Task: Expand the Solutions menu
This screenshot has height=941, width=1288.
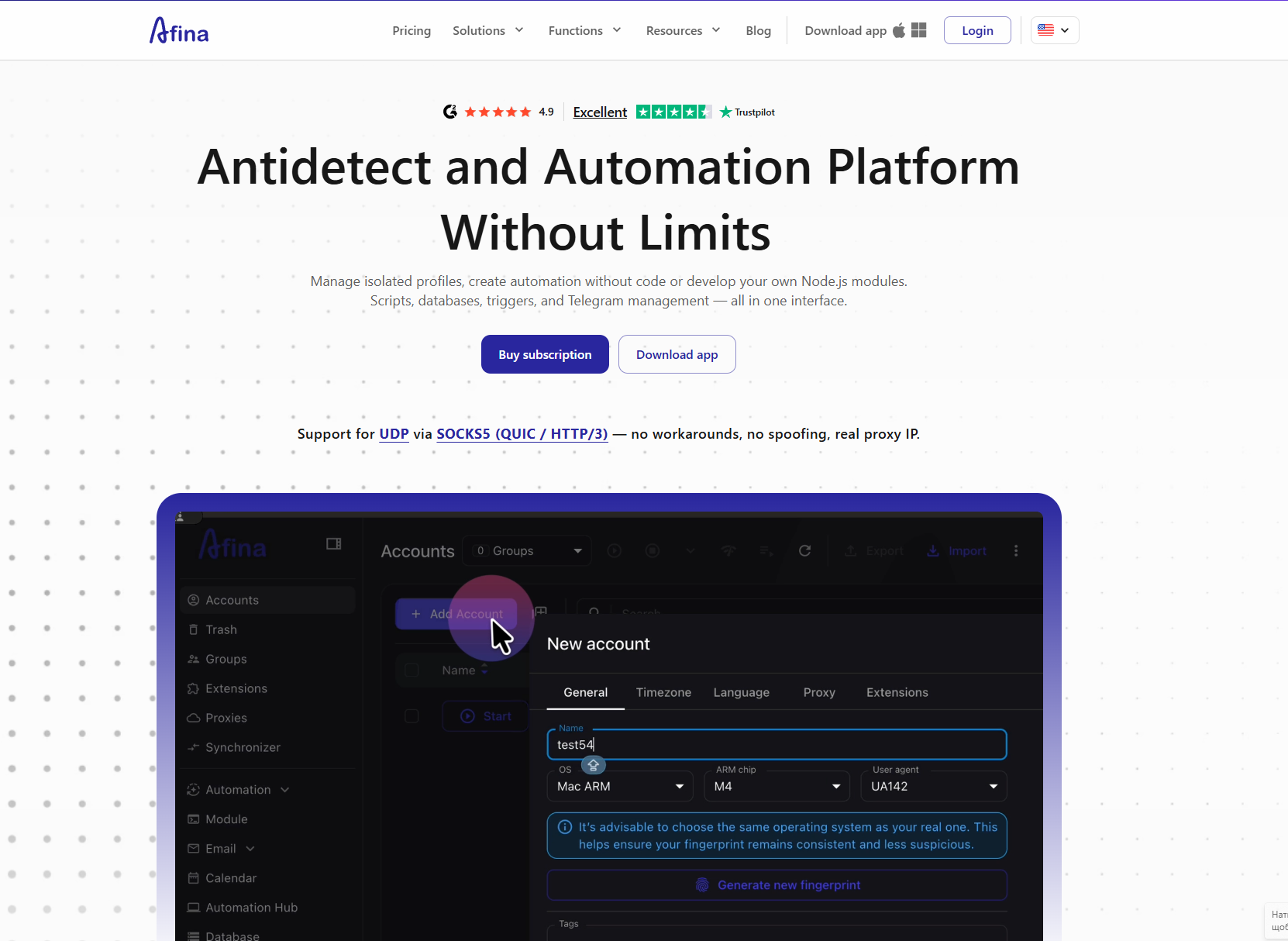Action: click(488, 30)
